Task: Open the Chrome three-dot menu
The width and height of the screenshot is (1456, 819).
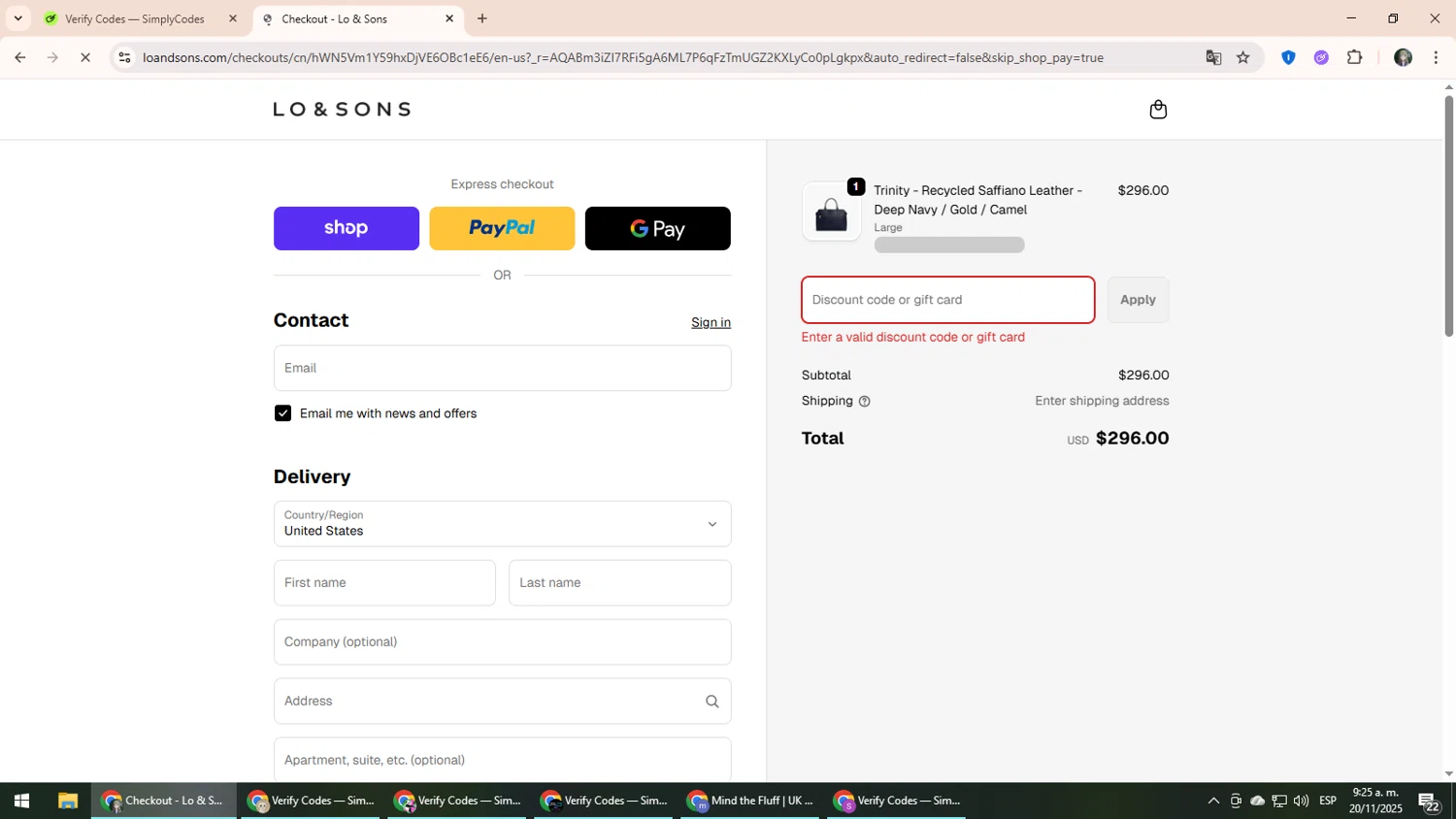Action: (x=1437, y=57)
